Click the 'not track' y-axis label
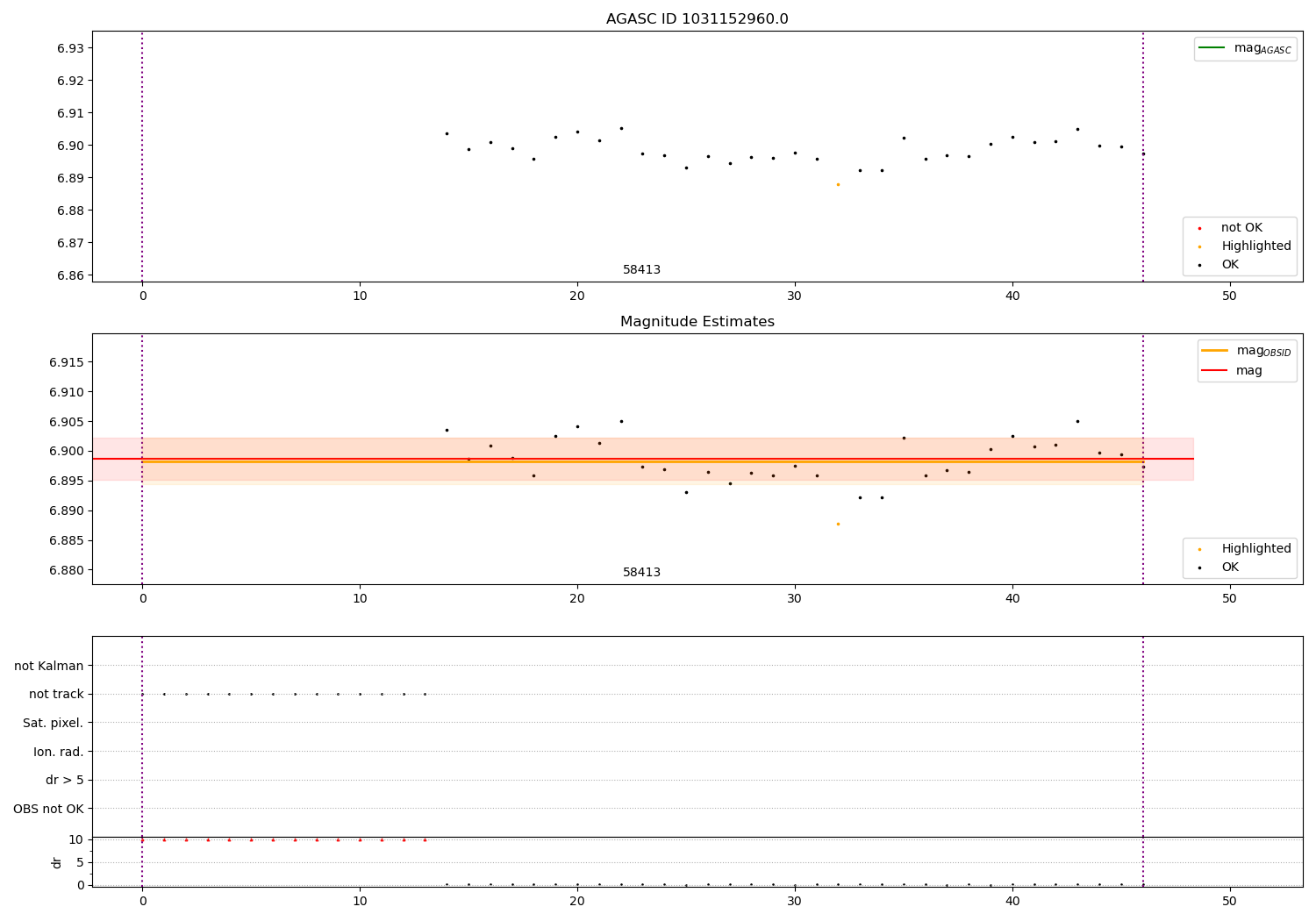 (x=56, y=695)
